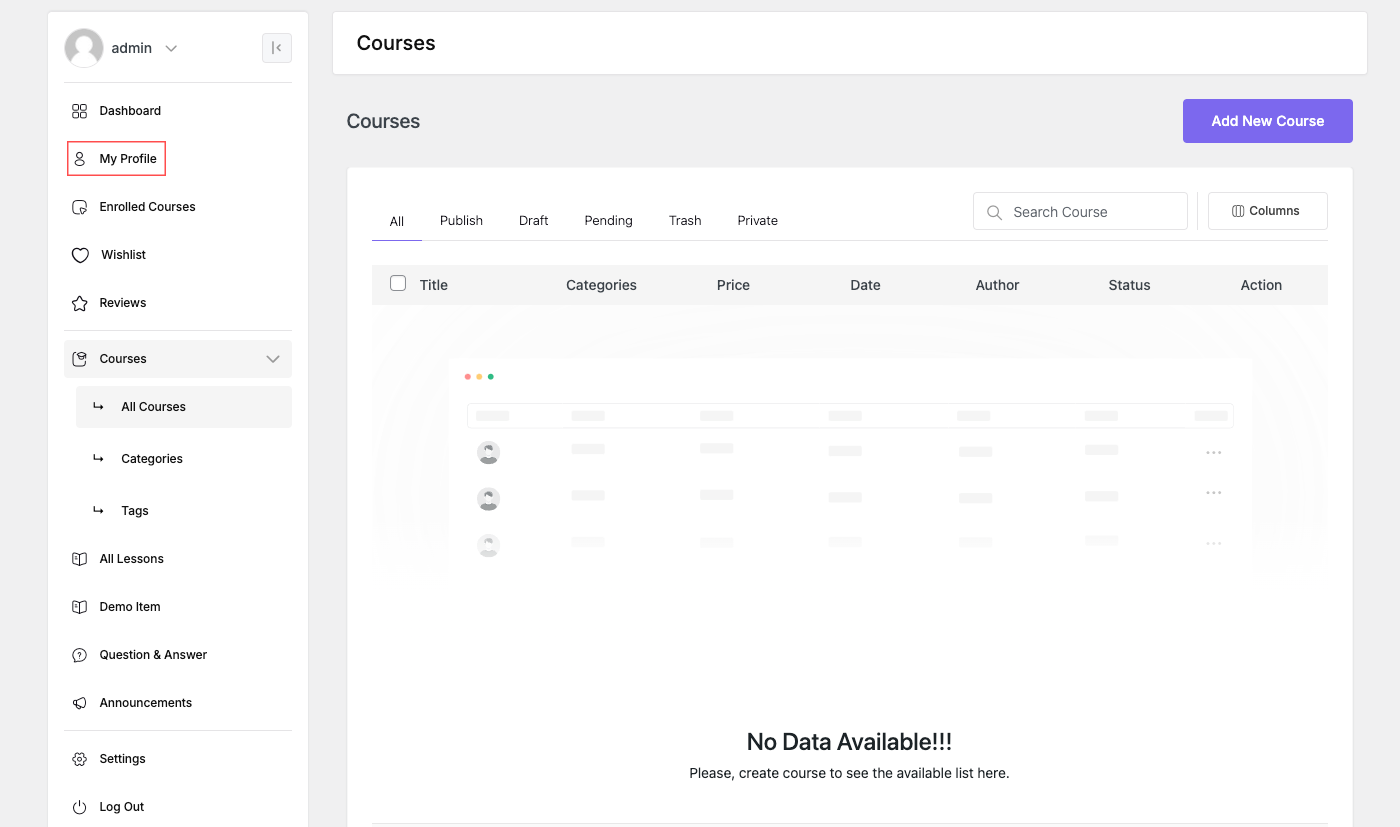Click the Date column header
The image size is (1400, 827).
click(x=865, y=285)
